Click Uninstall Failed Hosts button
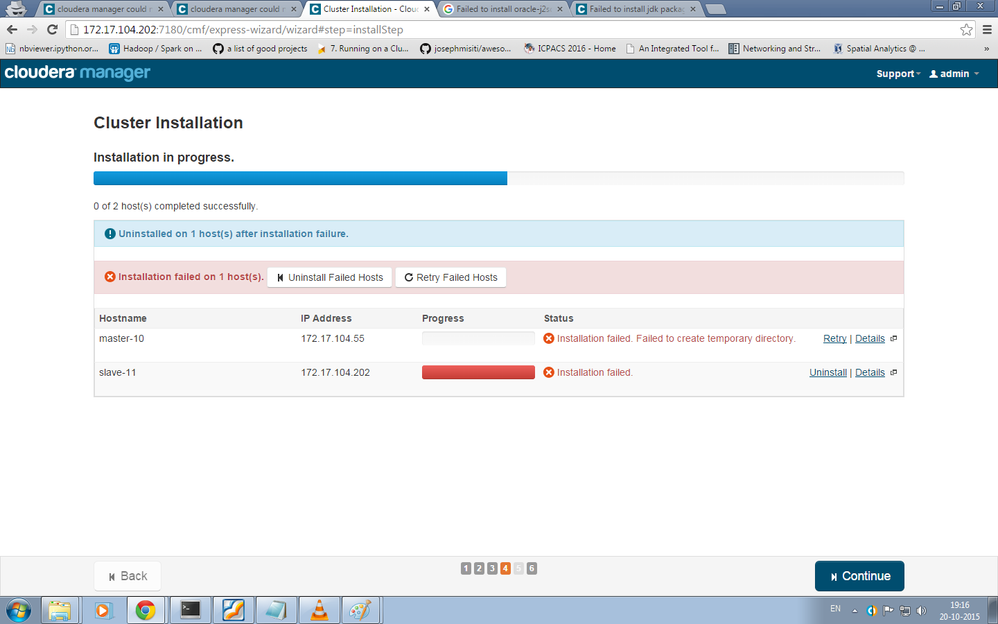Screen dimensions: 998x624 click(x=329, y=278)
